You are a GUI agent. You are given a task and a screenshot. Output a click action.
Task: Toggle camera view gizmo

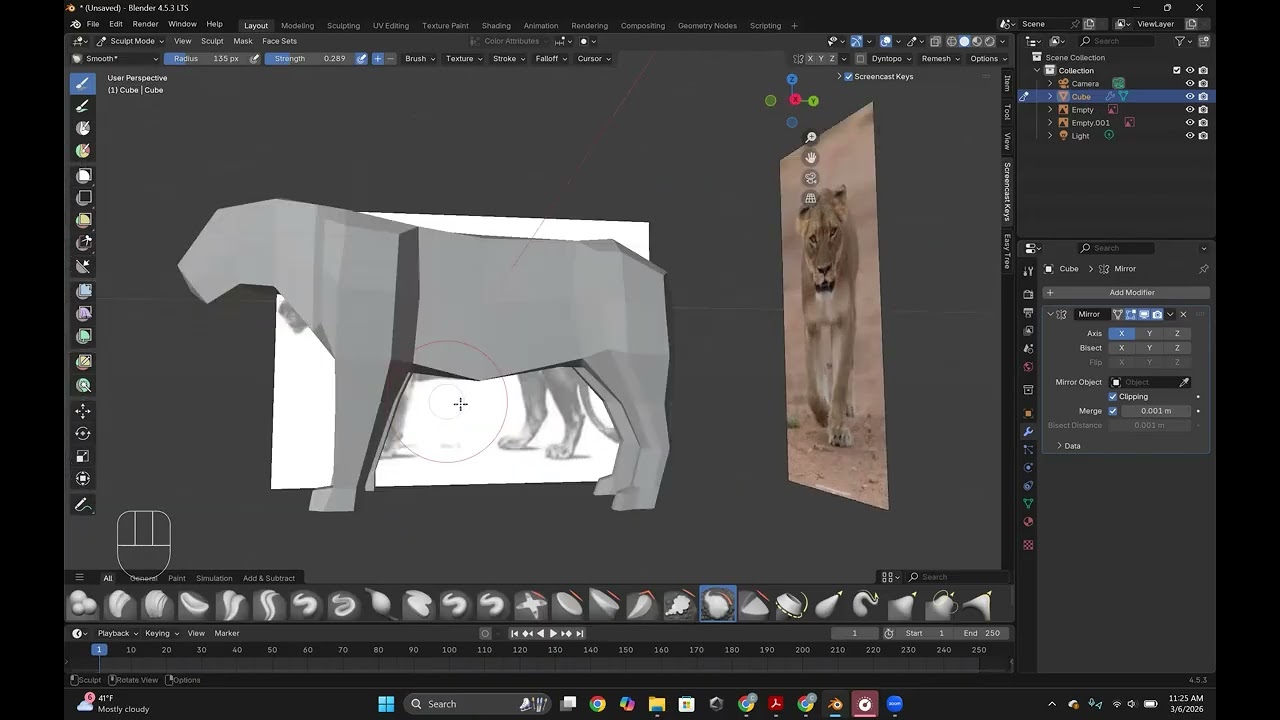[x=811, y=178]
